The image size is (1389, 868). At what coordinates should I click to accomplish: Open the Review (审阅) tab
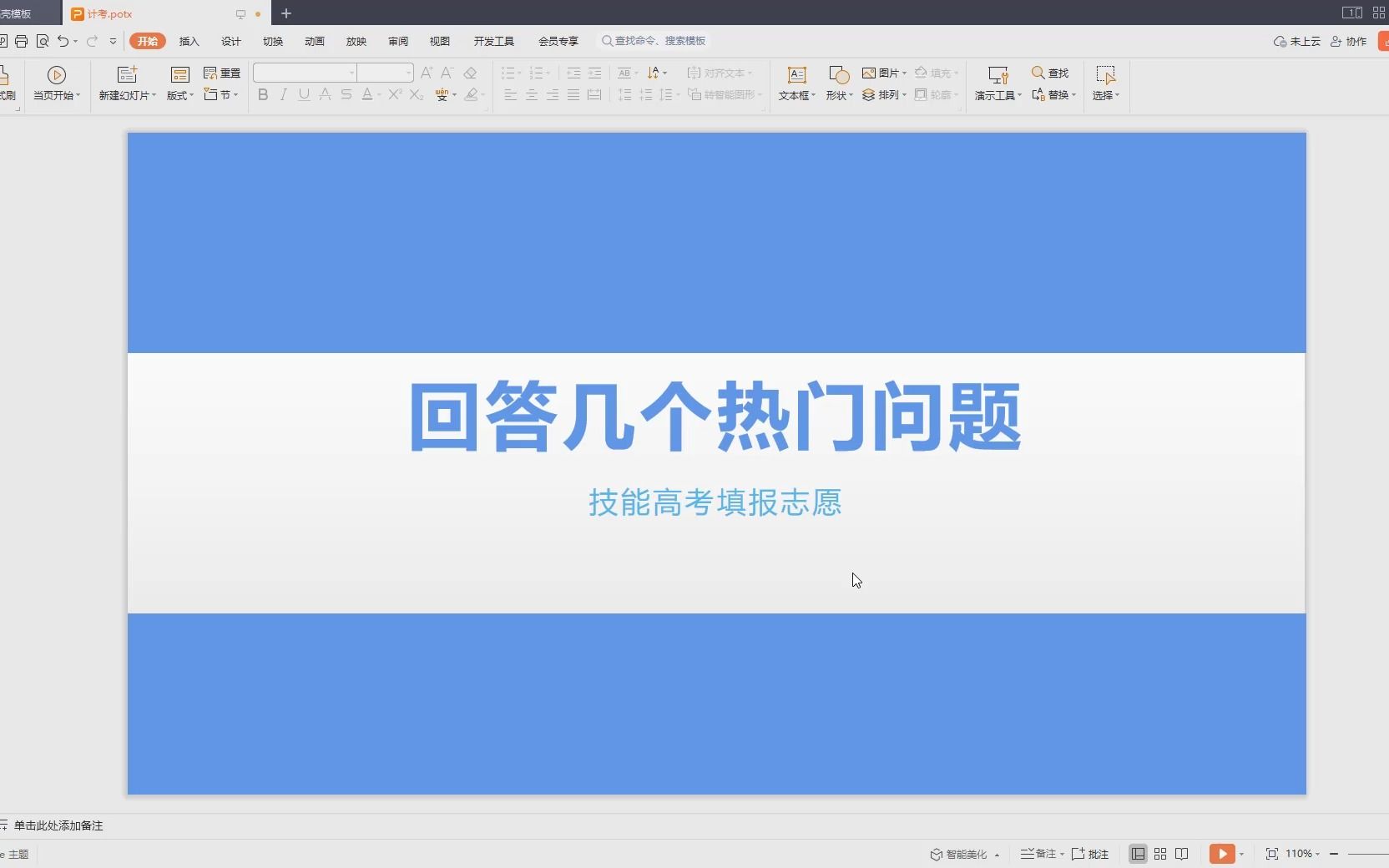click(x=398, y=41)
